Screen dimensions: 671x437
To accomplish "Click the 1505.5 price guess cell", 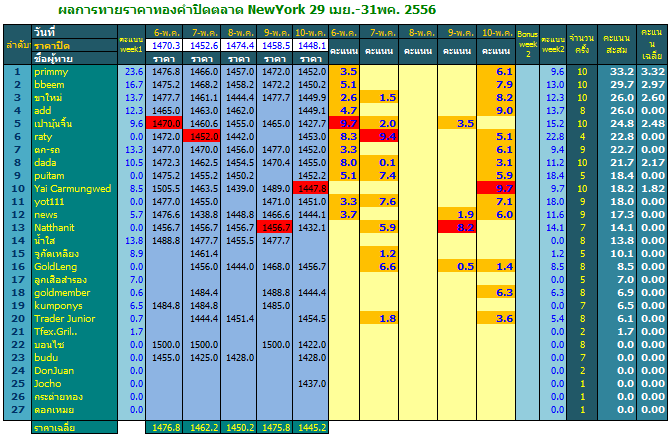I will pos(164,189).
